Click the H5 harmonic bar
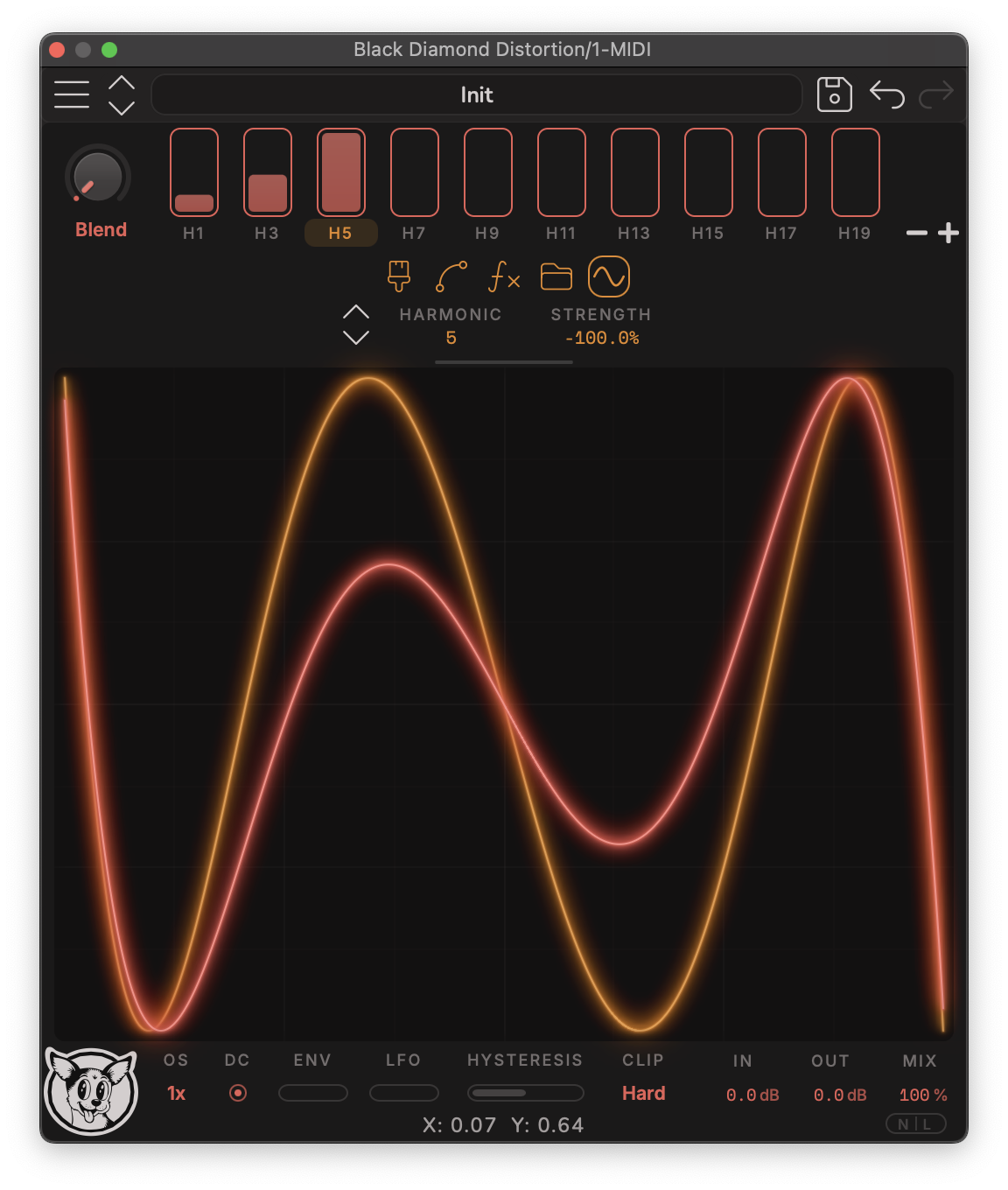 pyautogui.click(x=341, y=172)
